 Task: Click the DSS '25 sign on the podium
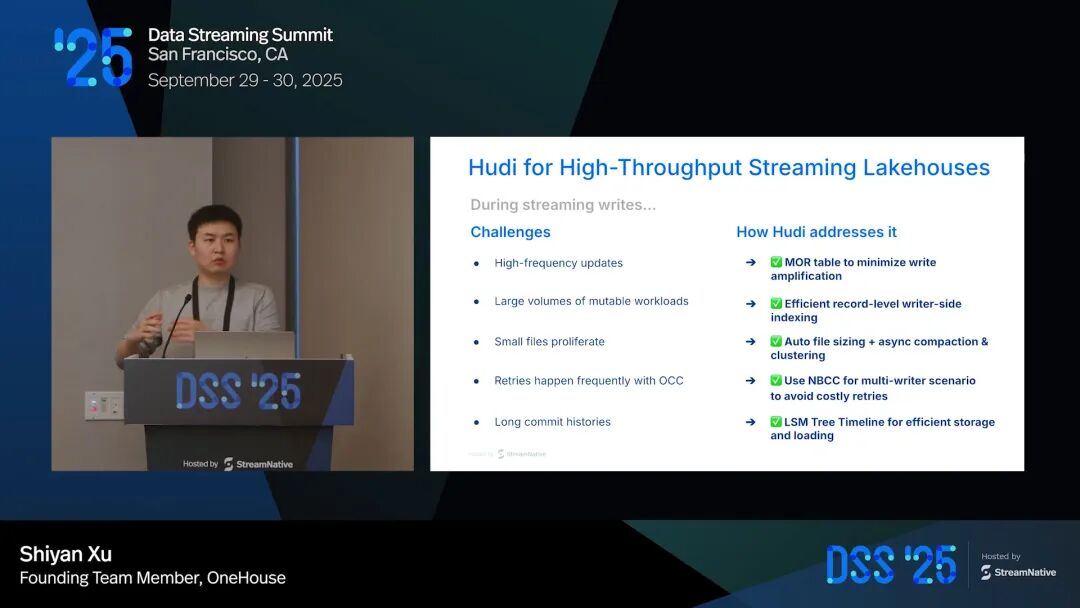238,391
